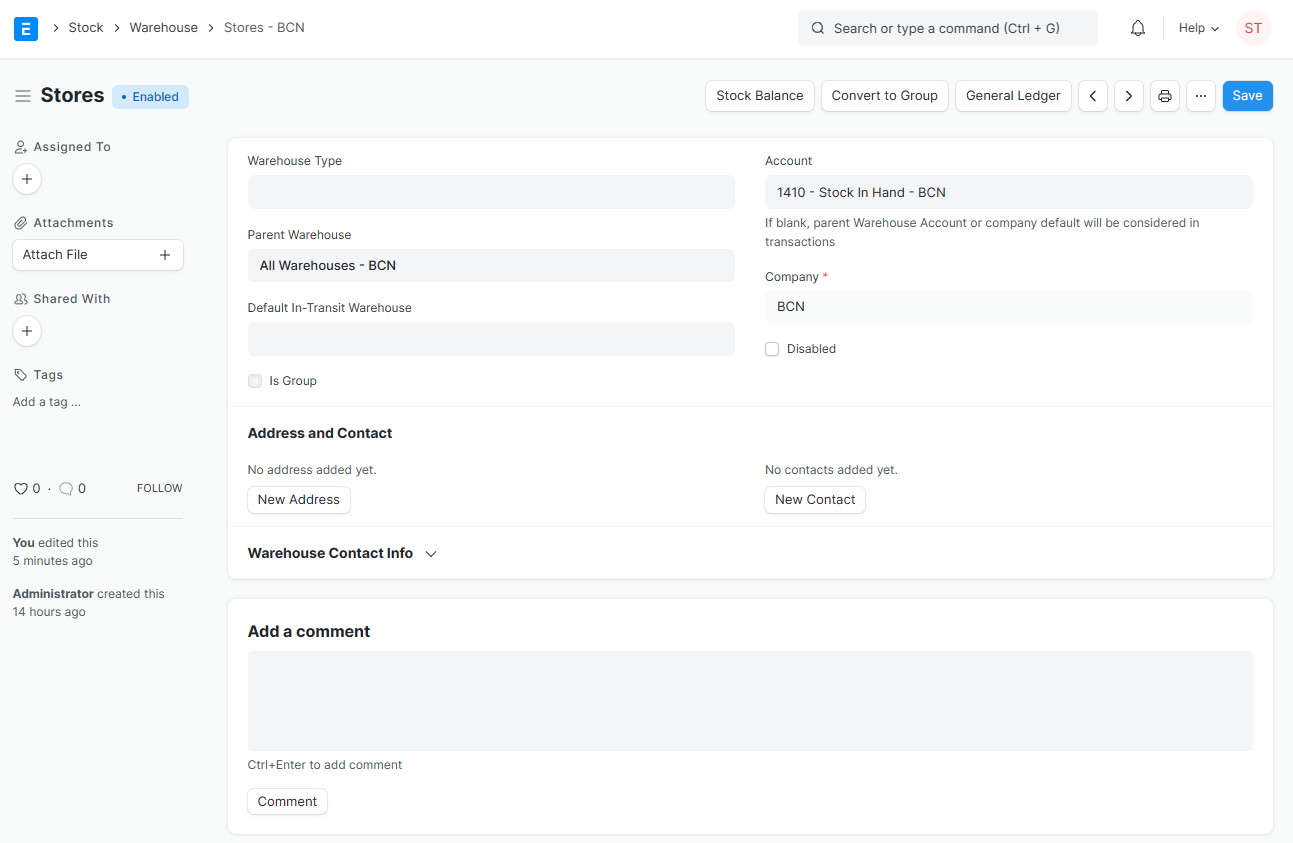Open the notifications bell
1293x843 pixels.
1137,27
